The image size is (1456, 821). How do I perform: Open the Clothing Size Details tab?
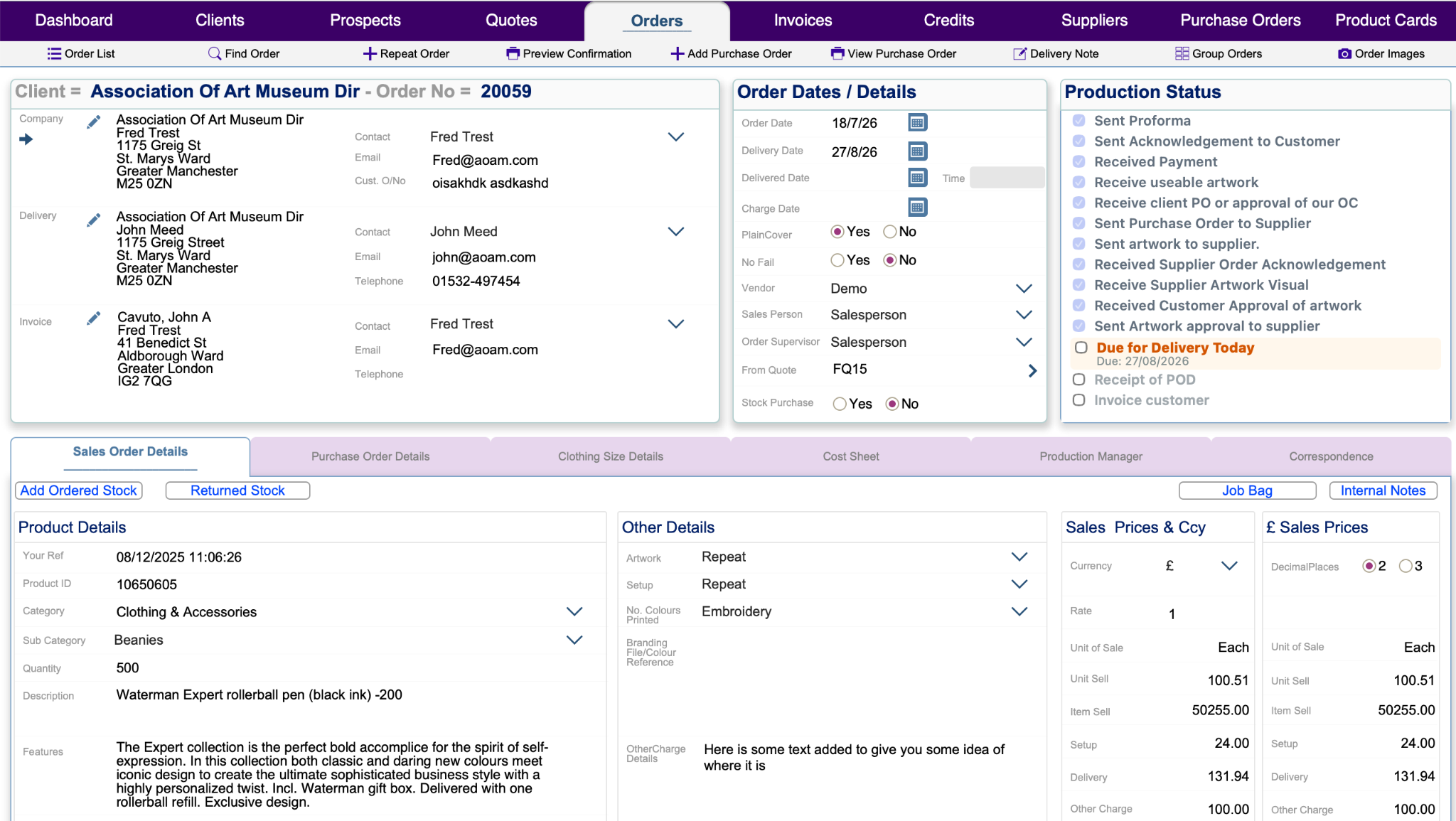(x=611, y=456)
